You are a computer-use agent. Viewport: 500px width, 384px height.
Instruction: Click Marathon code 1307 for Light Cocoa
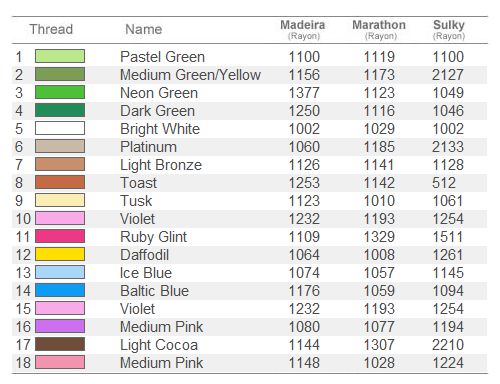coord(379,345)
